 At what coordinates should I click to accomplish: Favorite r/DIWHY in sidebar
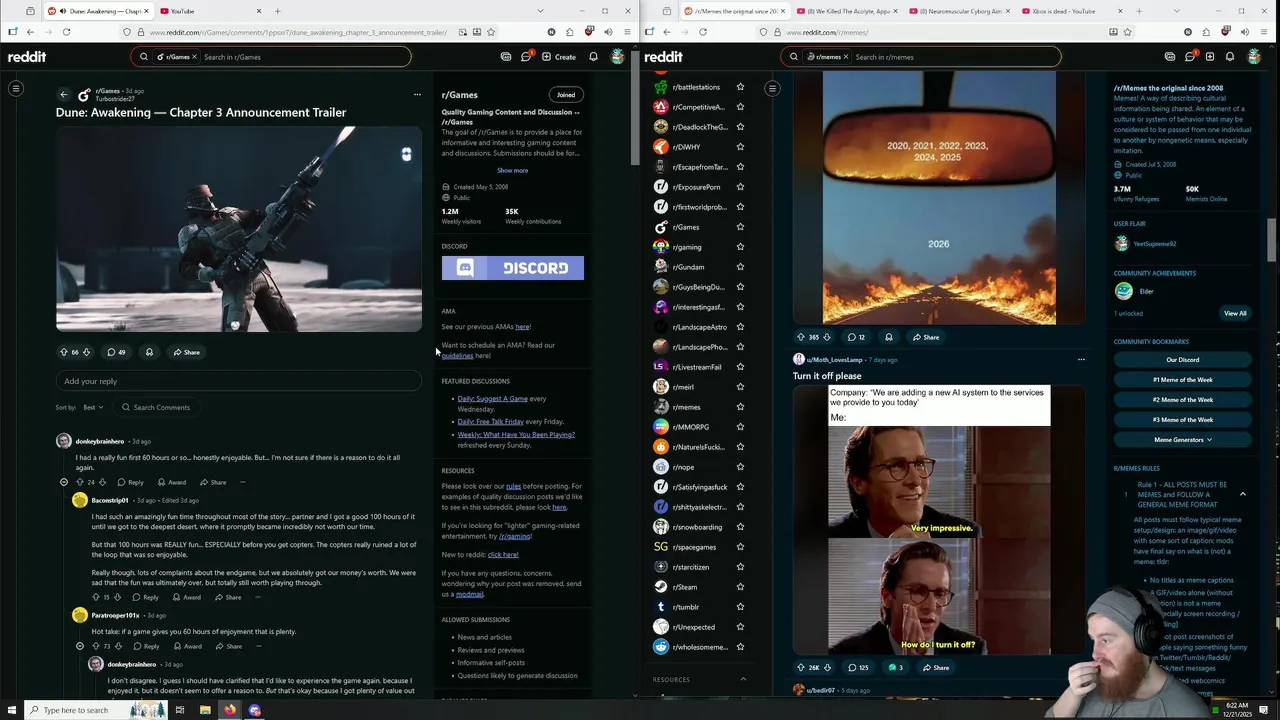pyautogui.click(x=740, y=147)
